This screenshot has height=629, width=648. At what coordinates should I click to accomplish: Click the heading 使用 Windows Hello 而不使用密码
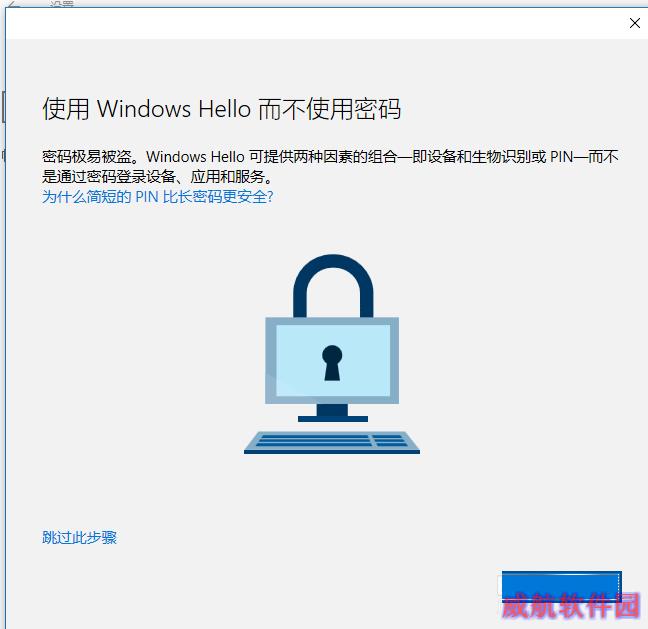tap(222, 109)
